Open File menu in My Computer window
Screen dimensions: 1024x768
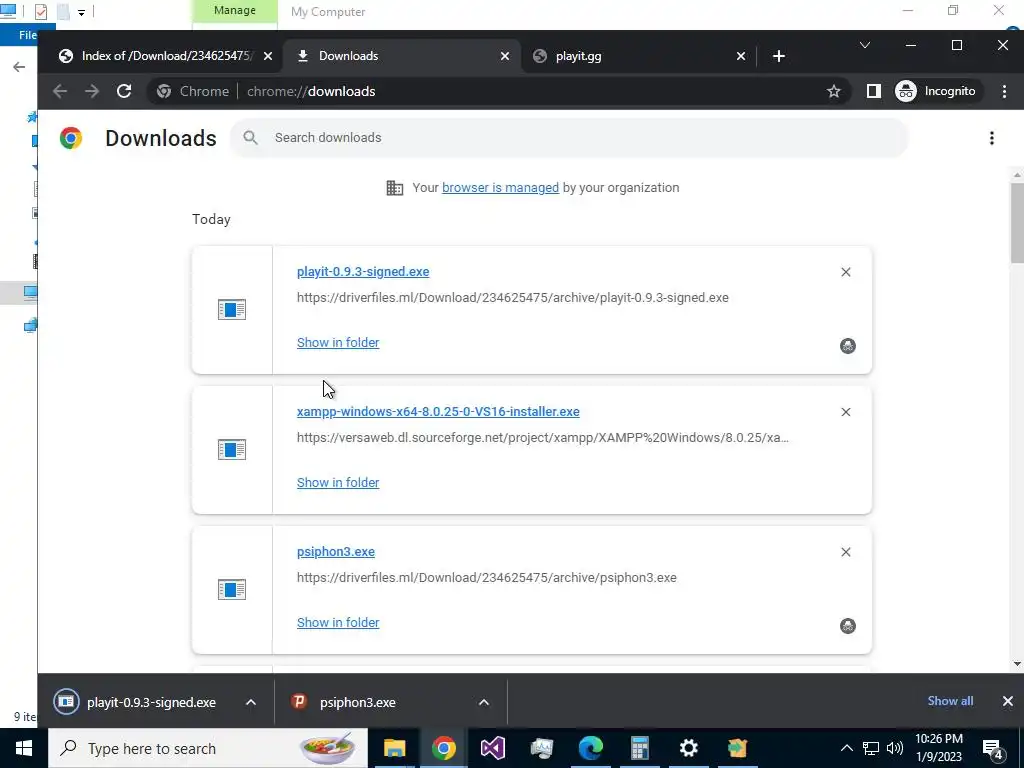27,35
